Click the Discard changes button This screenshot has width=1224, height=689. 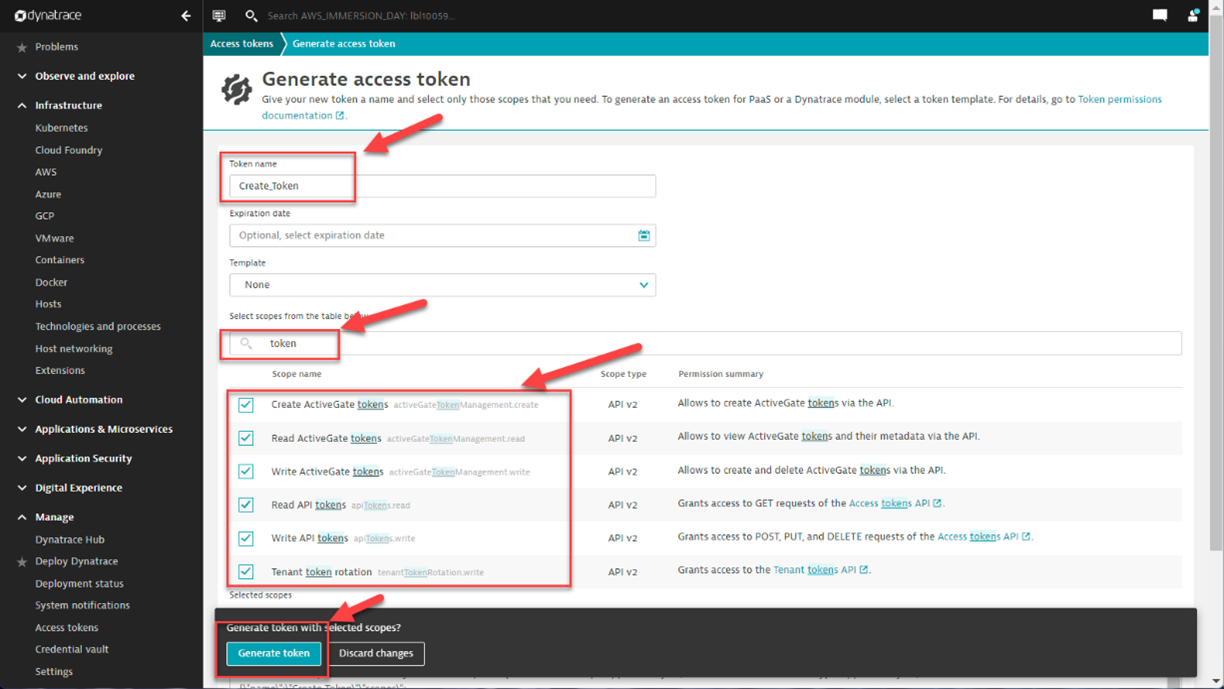point(376,654)
